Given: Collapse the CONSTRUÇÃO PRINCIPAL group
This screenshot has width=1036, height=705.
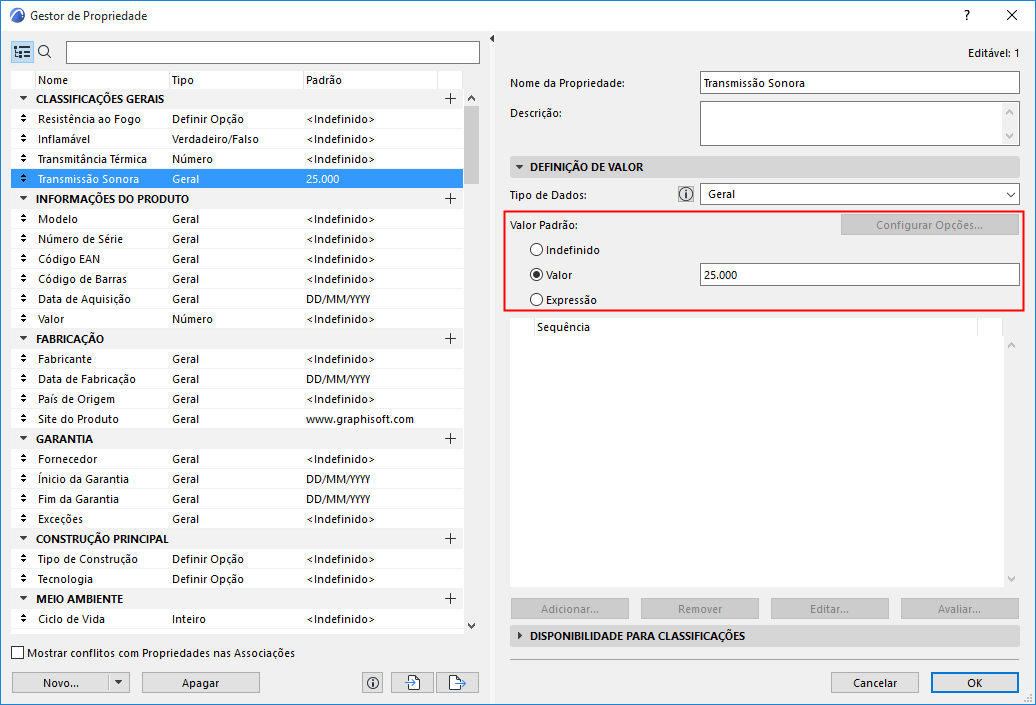Looking at the screenshot, I should 24,538.
